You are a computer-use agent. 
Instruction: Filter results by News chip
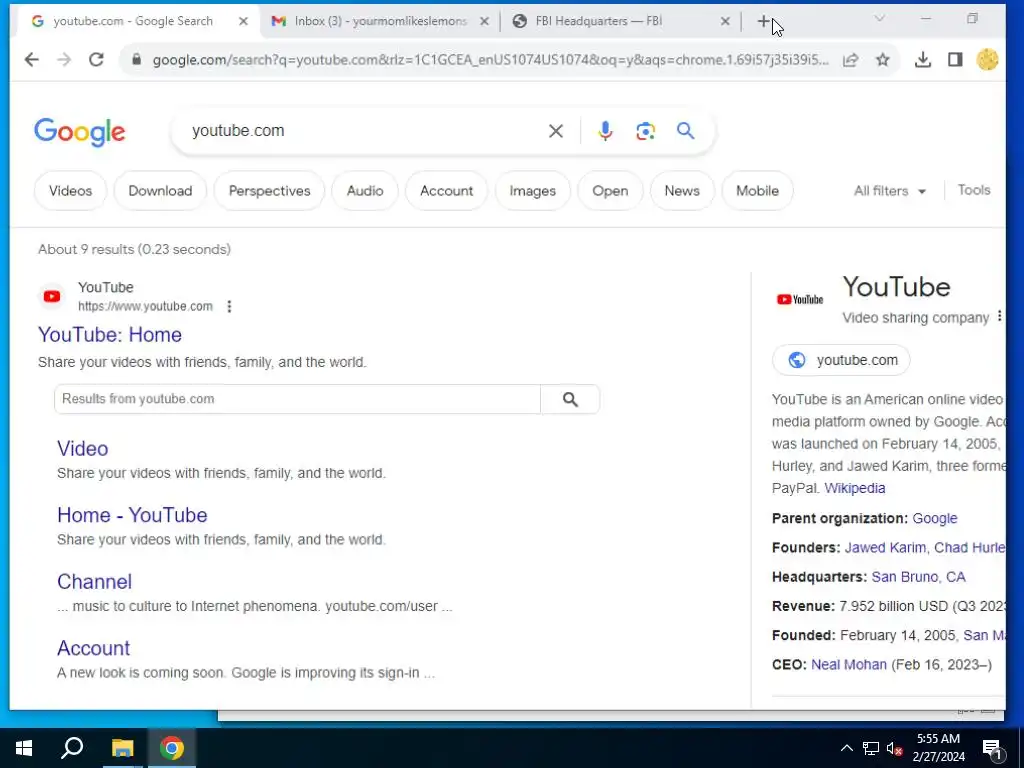tap(682, 191)
